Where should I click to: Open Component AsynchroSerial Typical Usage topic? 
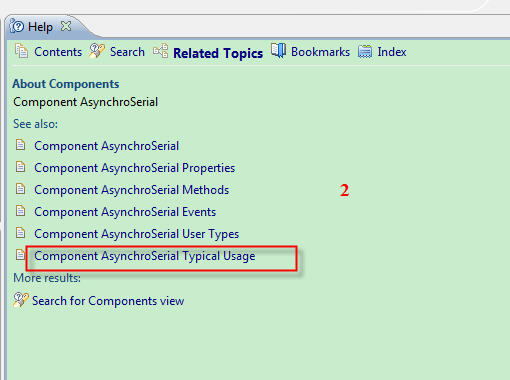(145, 256)
